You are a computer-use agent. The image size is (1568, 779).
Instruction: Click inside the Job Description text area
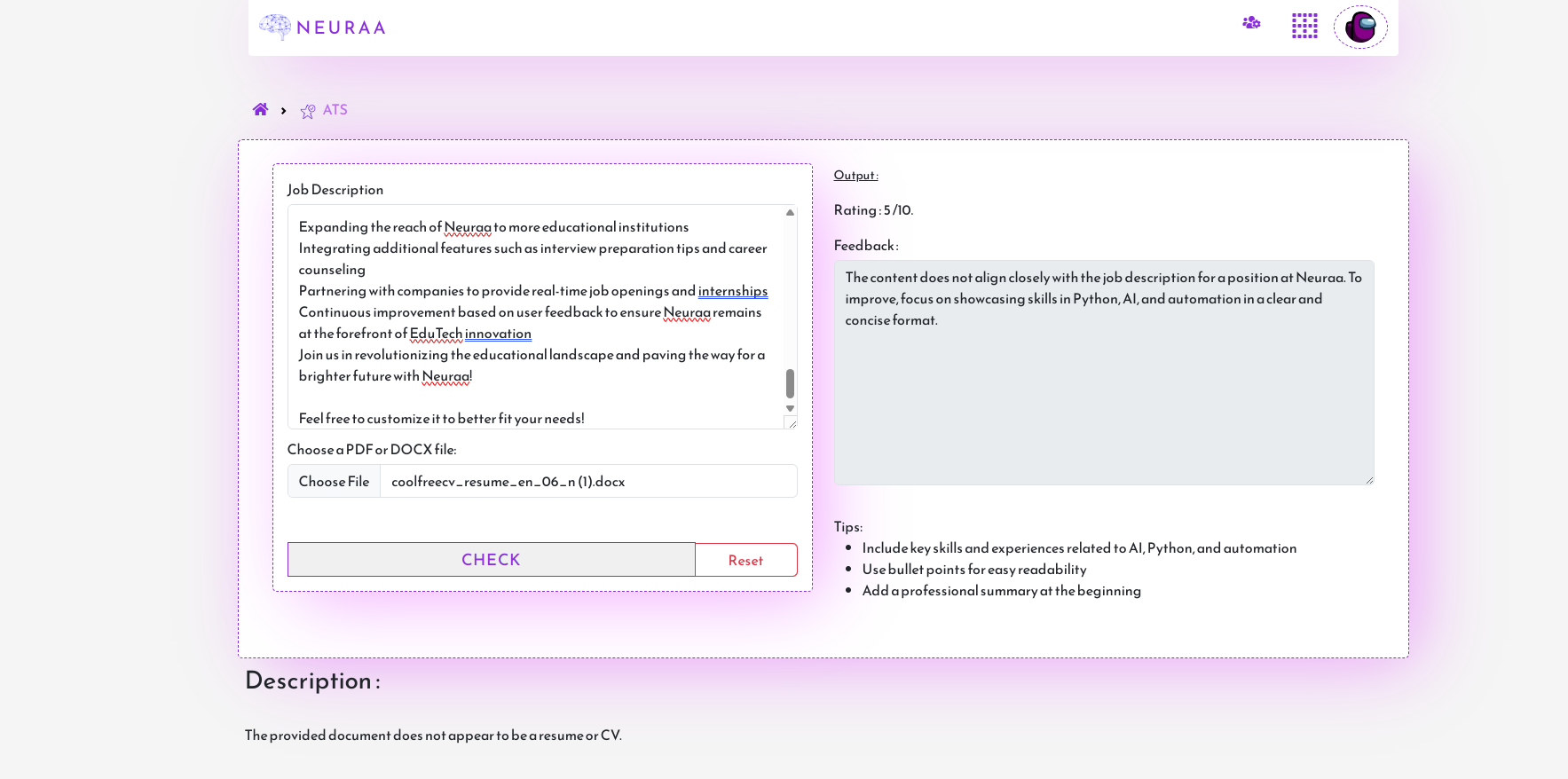coord(536,317)
